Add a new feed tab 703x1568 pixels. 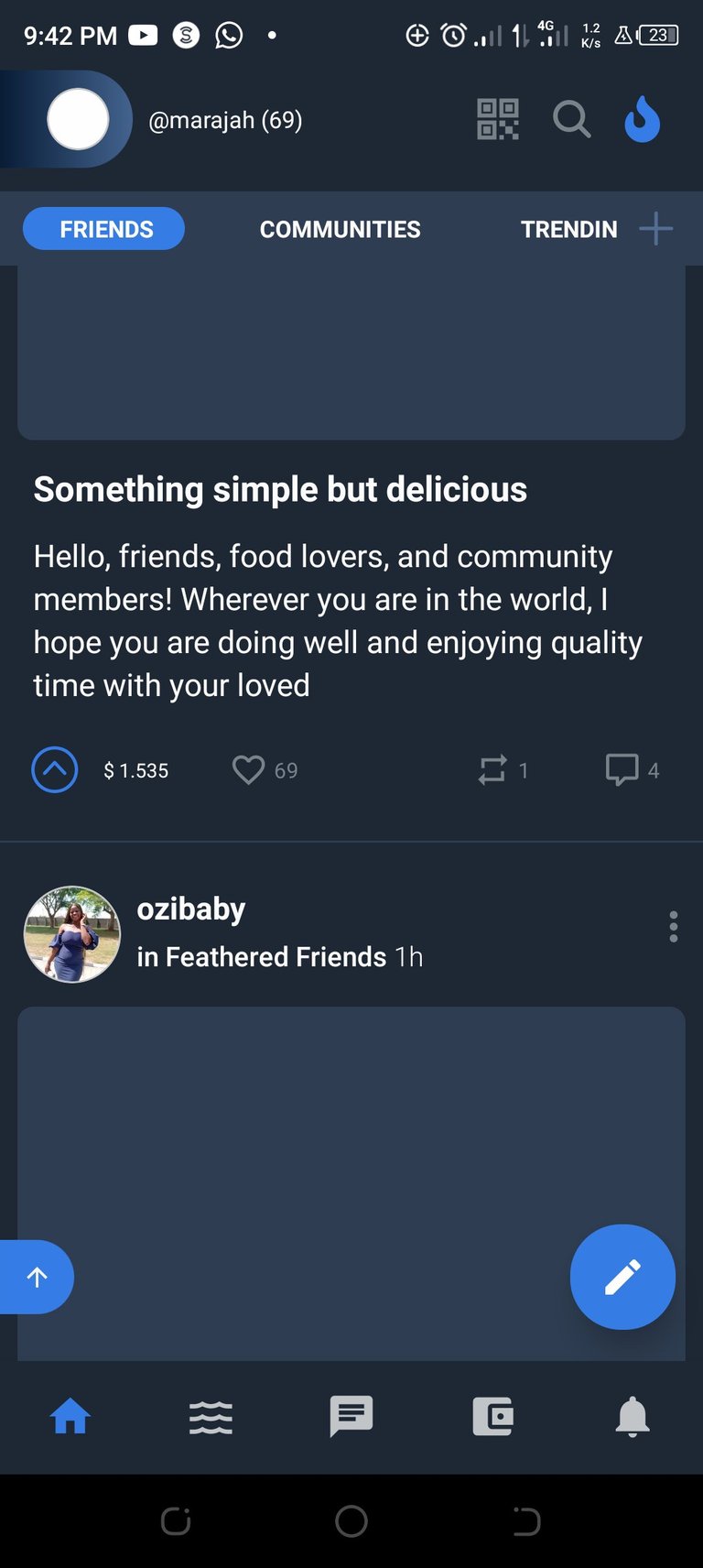(x=655, y=229)
